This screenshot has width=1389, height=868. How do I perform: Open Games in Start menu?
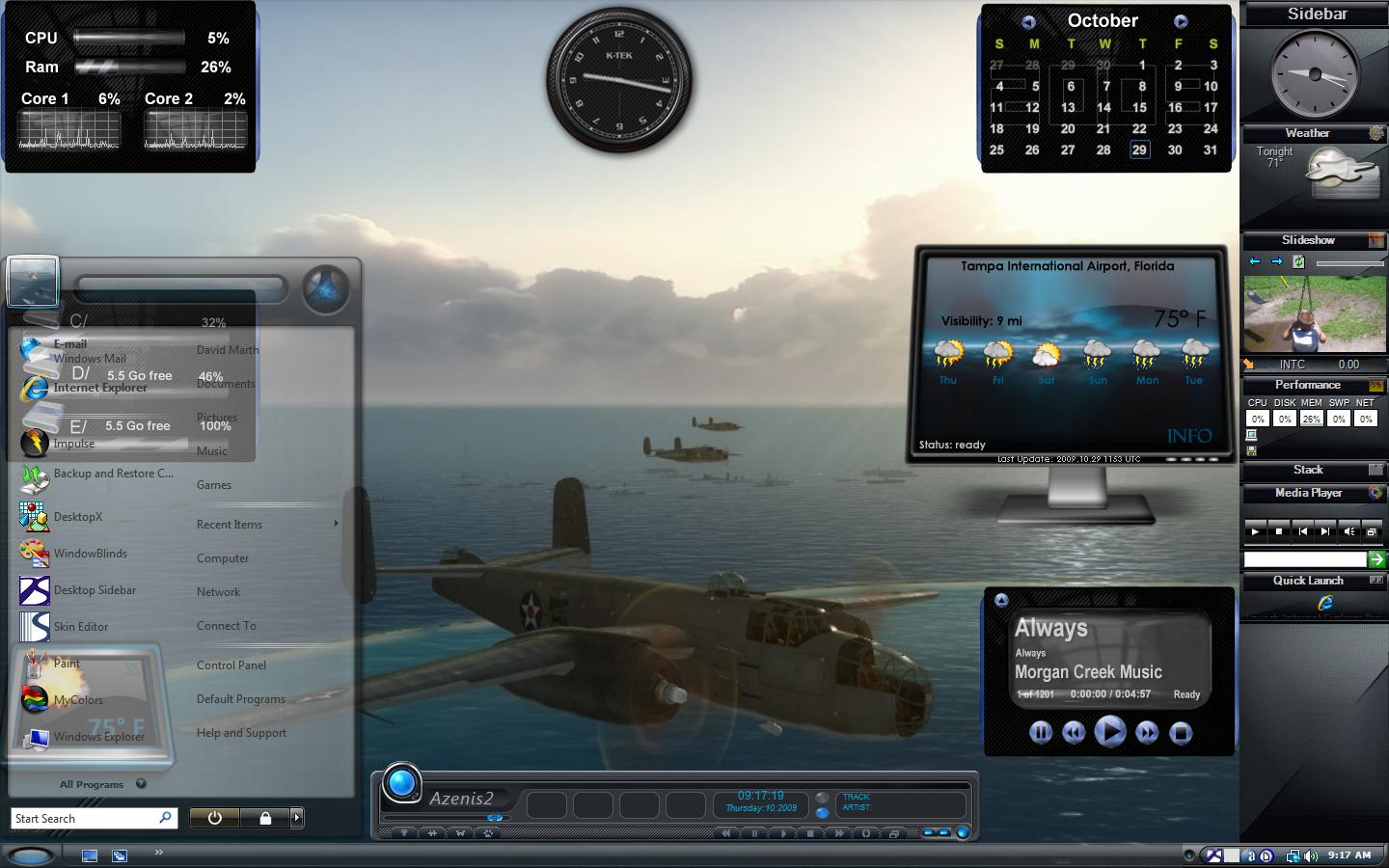pyautogui.click(x=214, y=485)
